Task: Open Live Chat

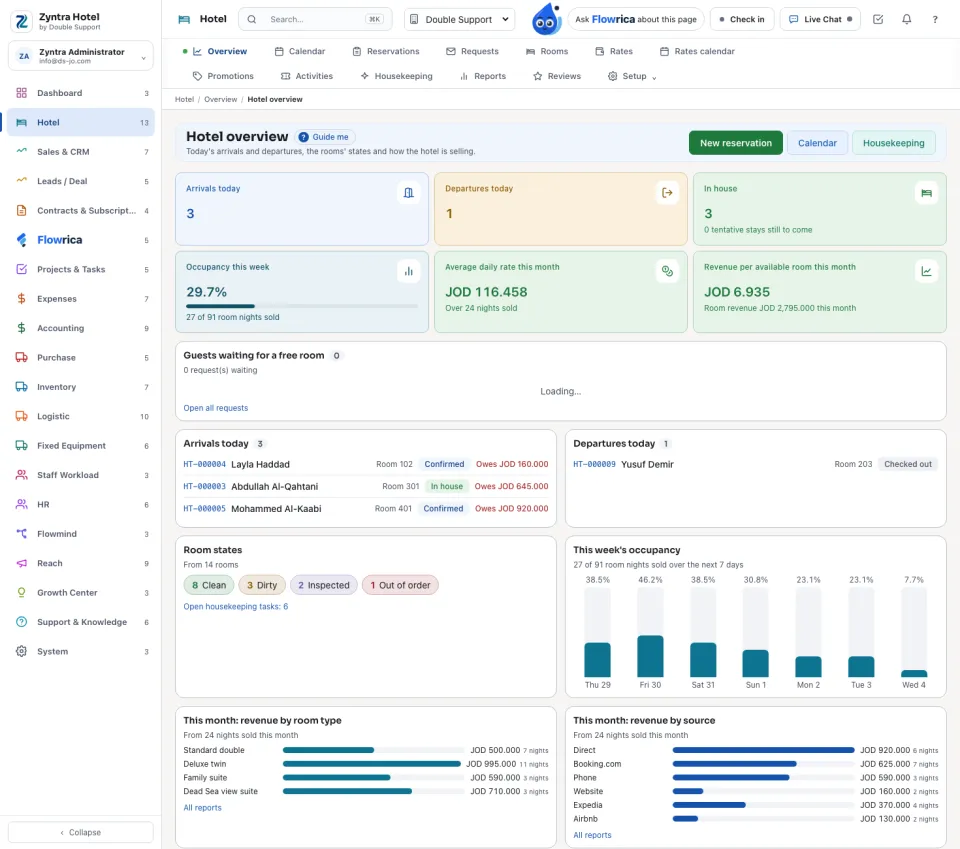Action: 820,19
